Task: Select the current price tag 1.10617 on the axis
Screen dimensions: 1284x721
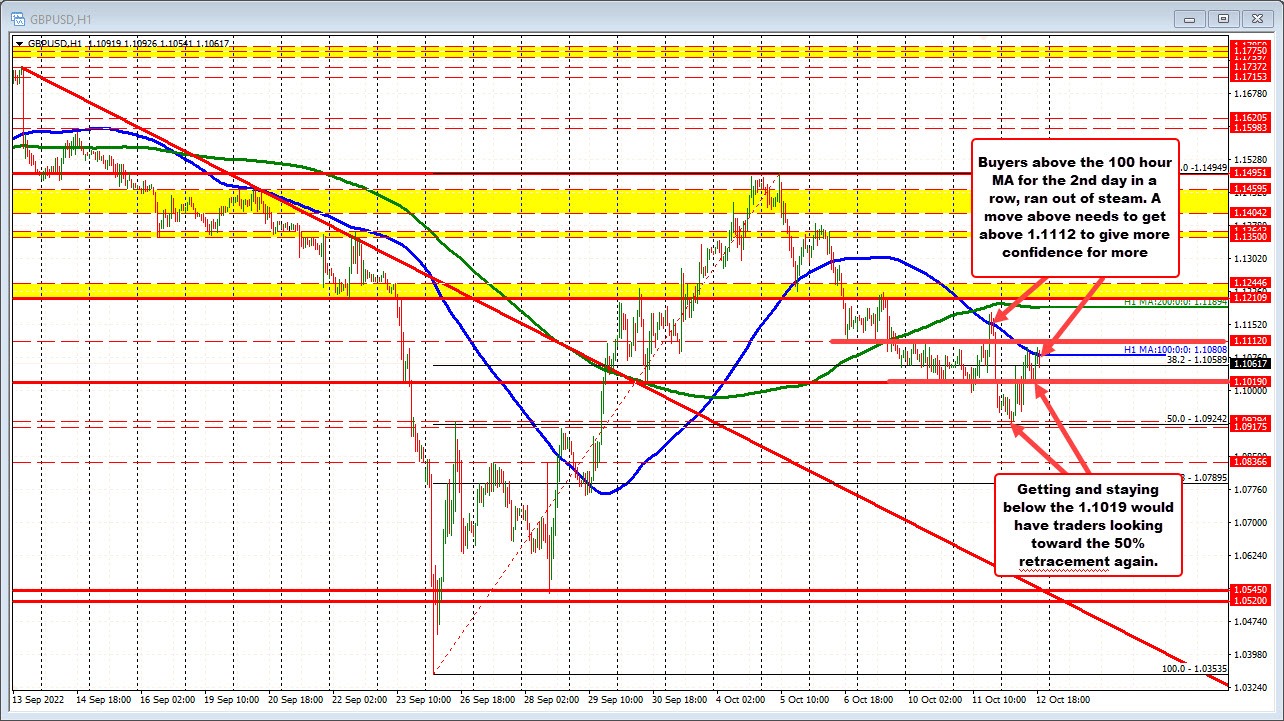Action: click(x=1249, y=364)
